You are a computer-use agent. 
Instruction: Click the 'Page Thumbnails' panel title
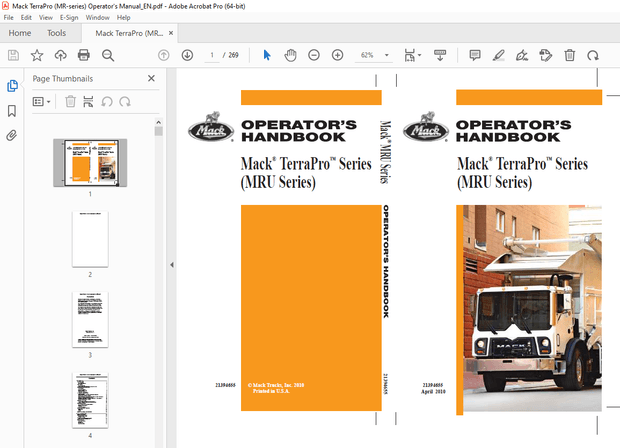[62, 79]
